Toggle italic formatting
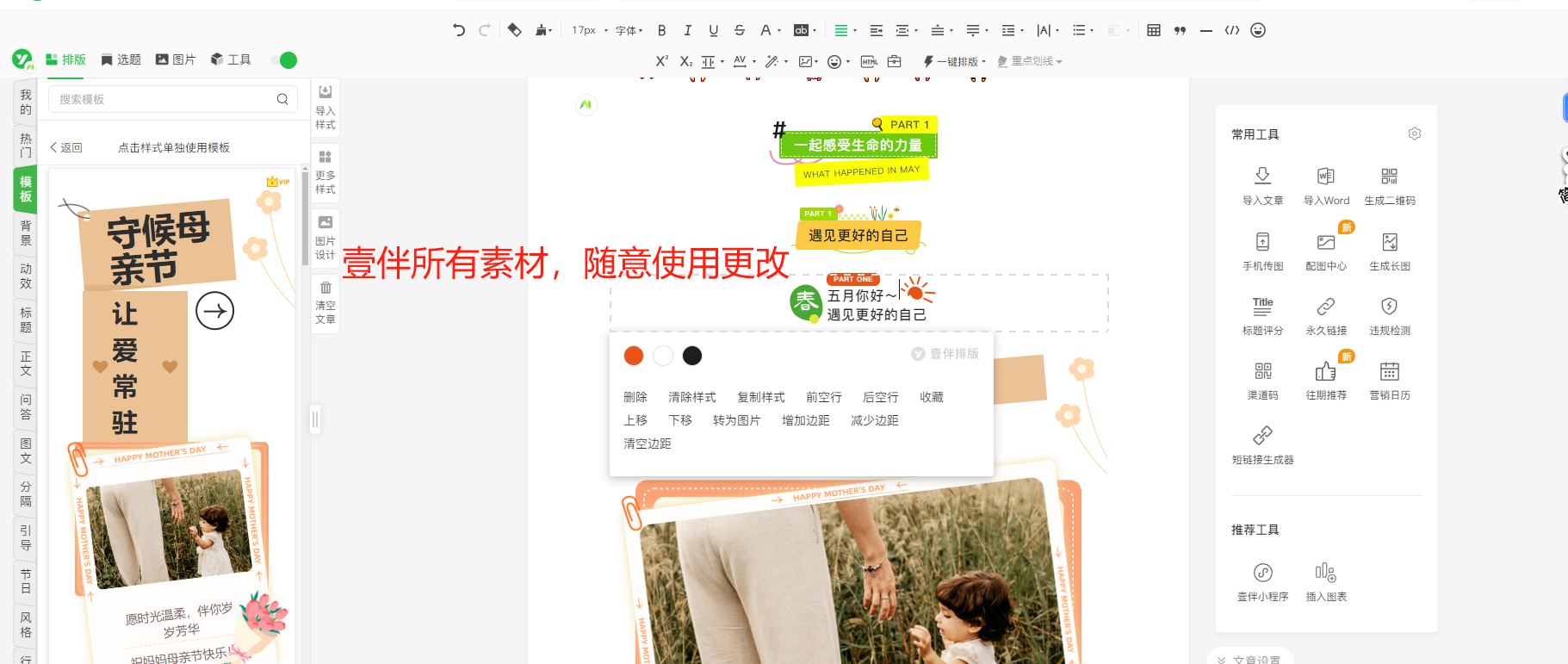 tap(687, 30)
